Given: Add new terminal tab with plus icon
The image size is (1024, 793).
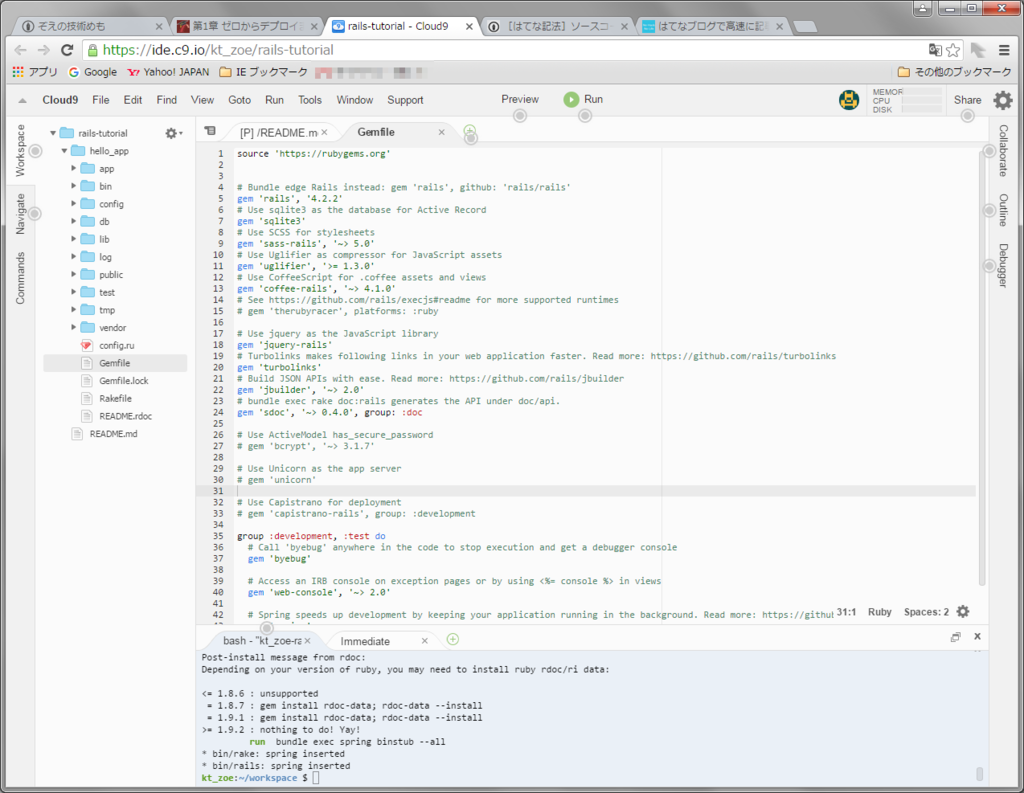Looking at the screenshot, I should pos(453,639).
